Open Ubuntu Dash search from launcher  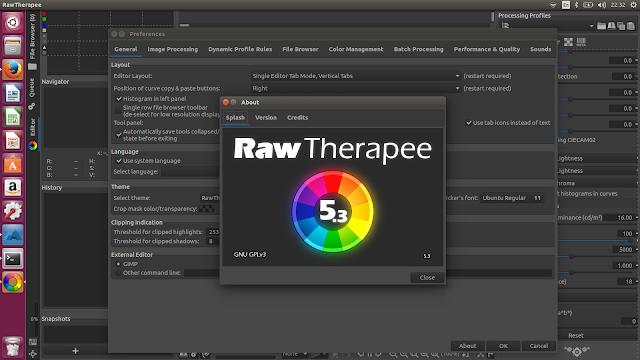pos(13,22)
